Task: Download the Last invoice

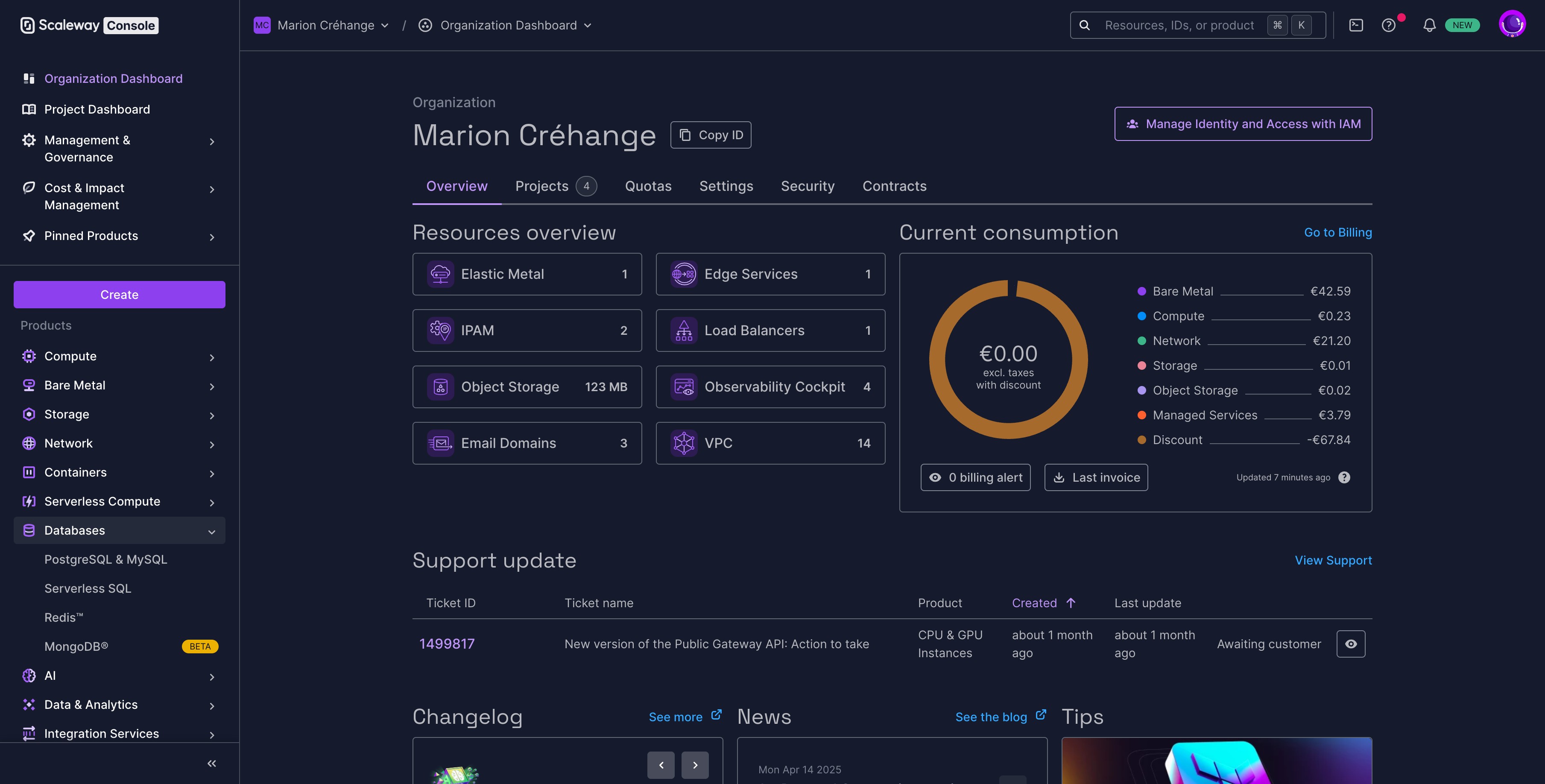Action: click(x=1096, y=477)
